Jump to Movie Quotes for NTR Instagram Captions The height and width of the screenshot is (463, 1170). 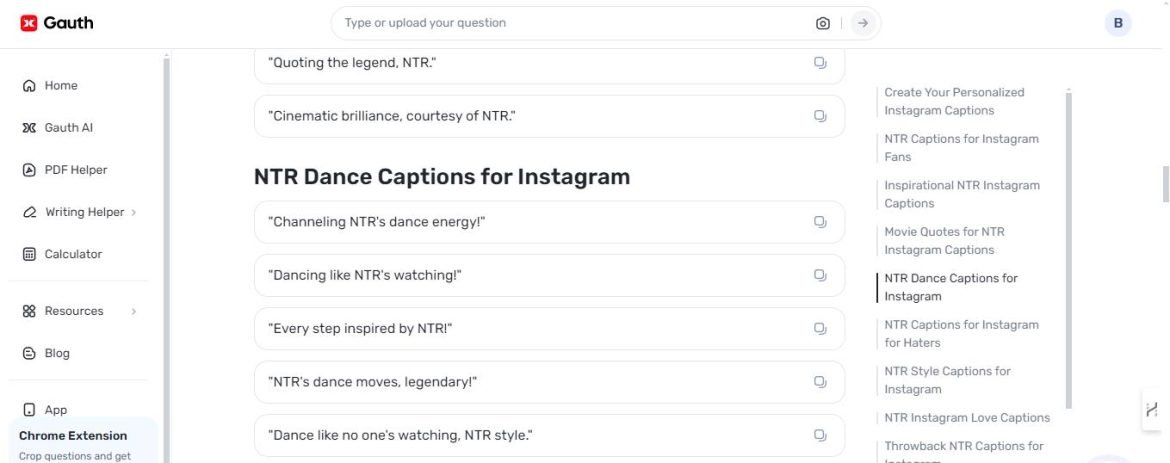[944, 240]
